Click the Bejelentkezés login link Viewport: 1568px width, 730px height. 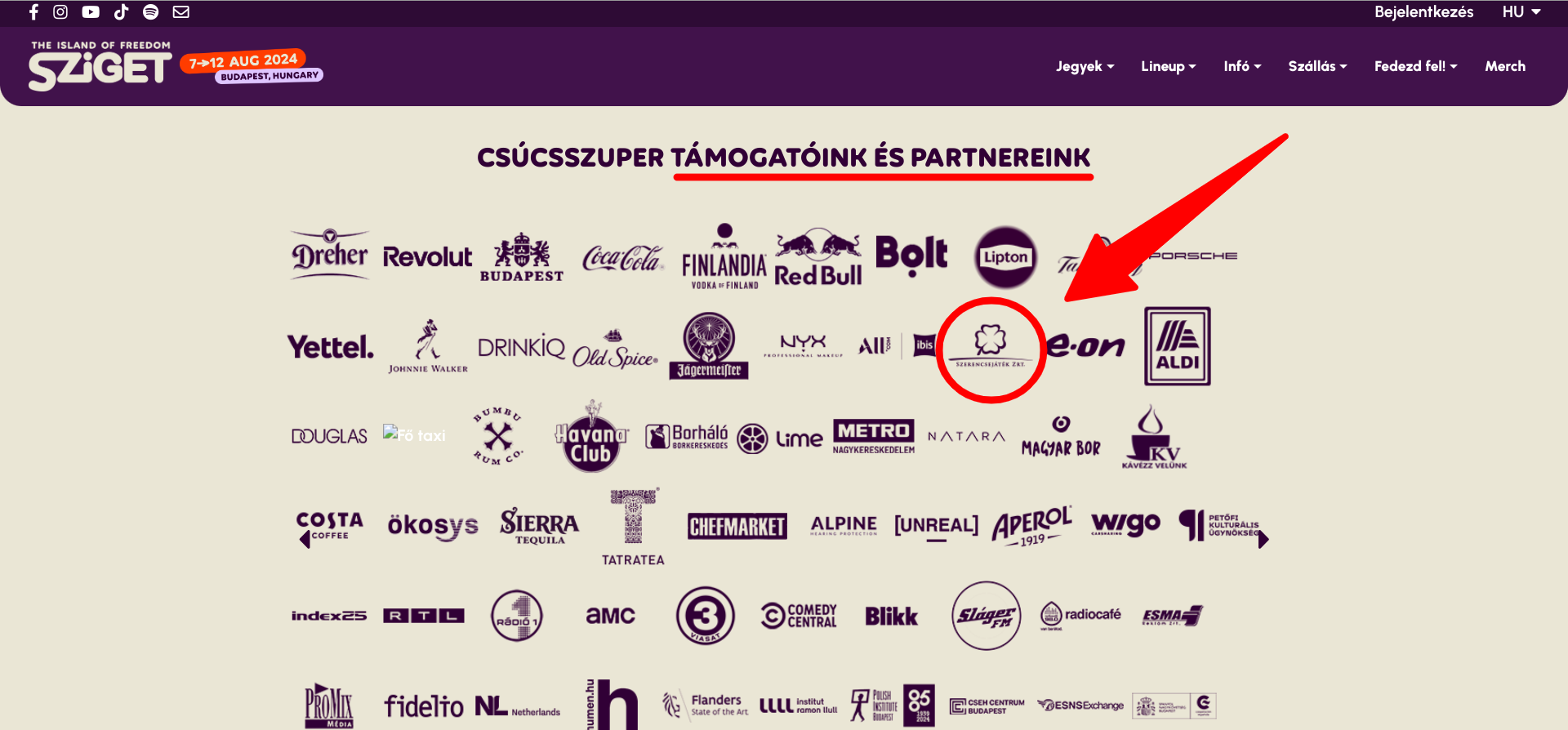click(1423, 12)
